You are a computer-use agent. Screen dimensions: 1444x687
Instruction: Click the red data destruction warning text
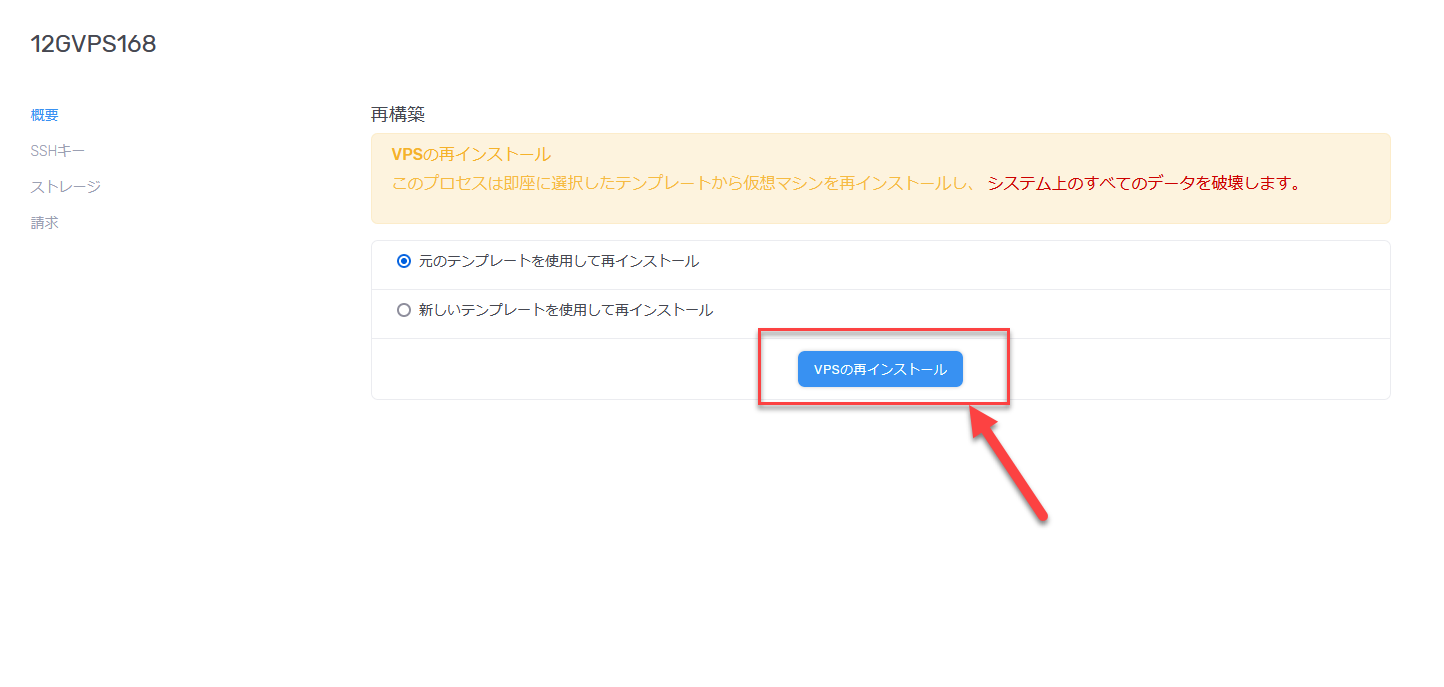pos(1145,183)
